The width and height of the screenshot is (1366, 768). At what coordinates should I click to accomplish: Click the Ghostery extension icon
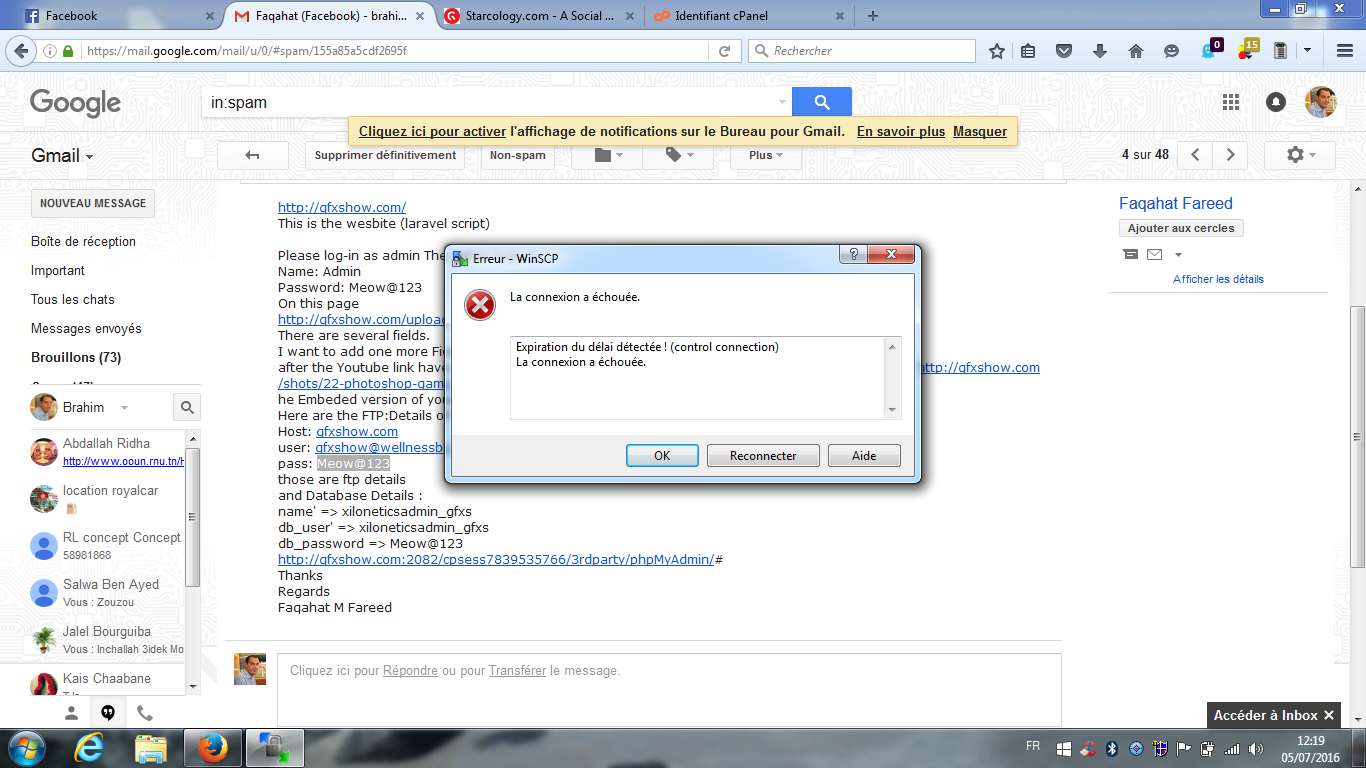click(1210, 50)
